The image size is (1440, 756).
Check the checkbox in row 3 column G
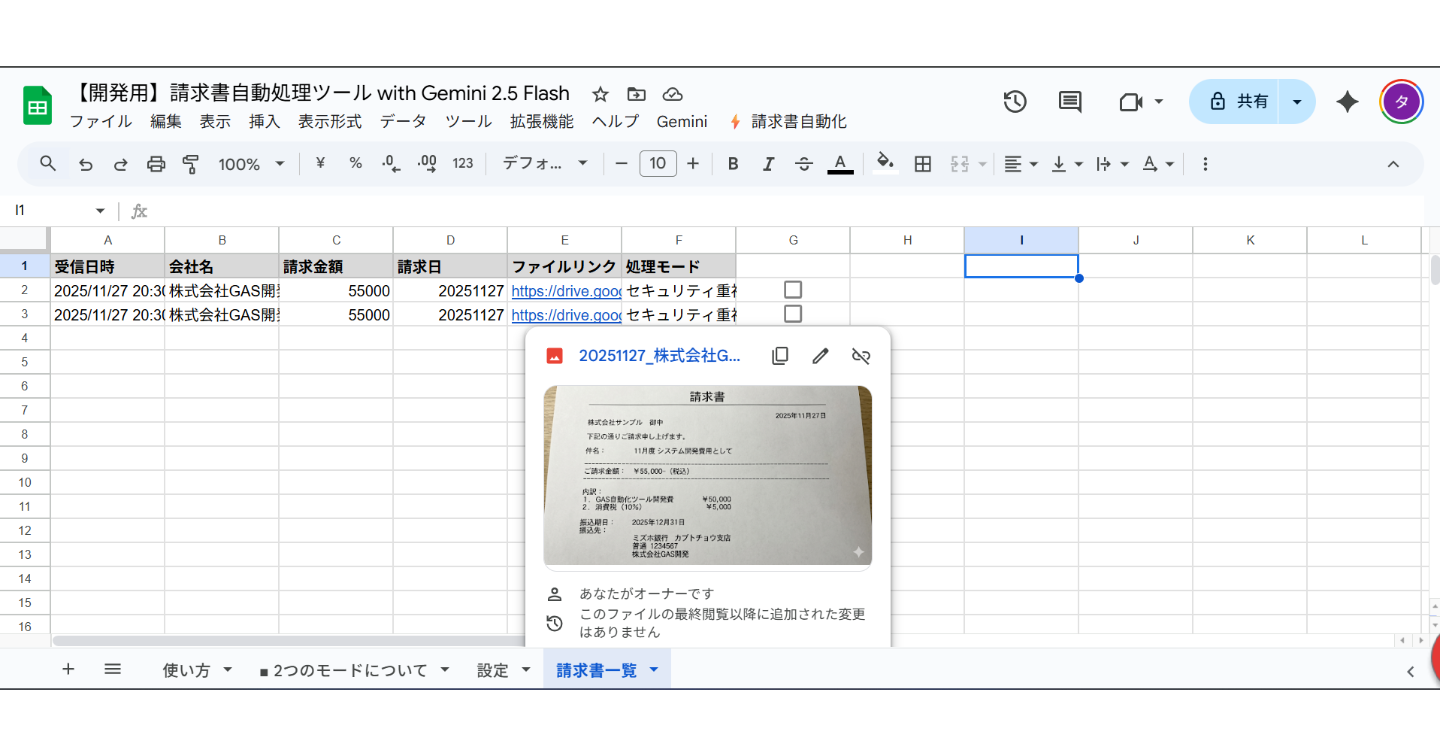click(x=793, y=313)
